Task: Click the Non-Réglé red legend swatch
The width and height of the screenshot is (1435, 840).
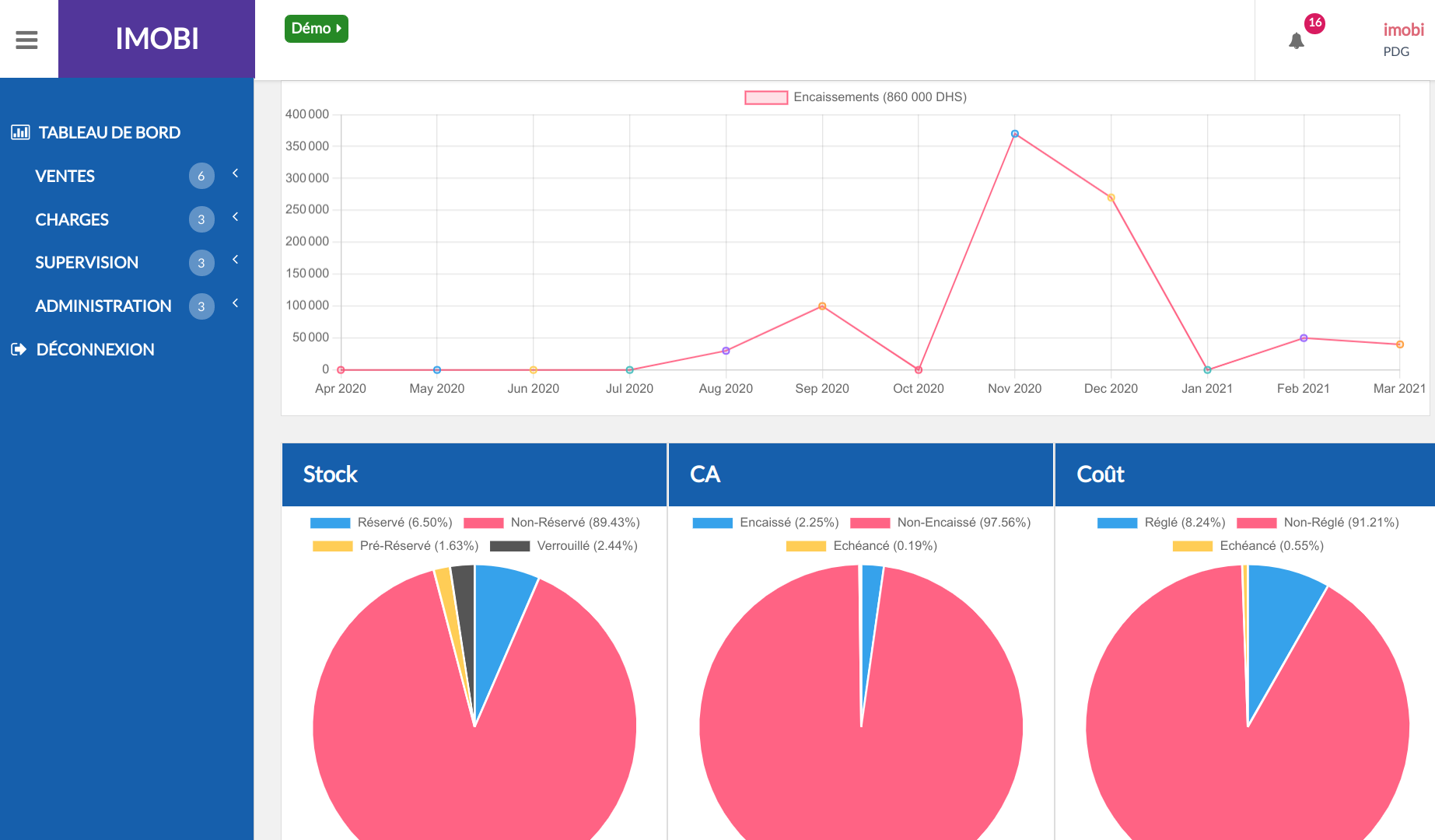Action: click(1256, 523)
